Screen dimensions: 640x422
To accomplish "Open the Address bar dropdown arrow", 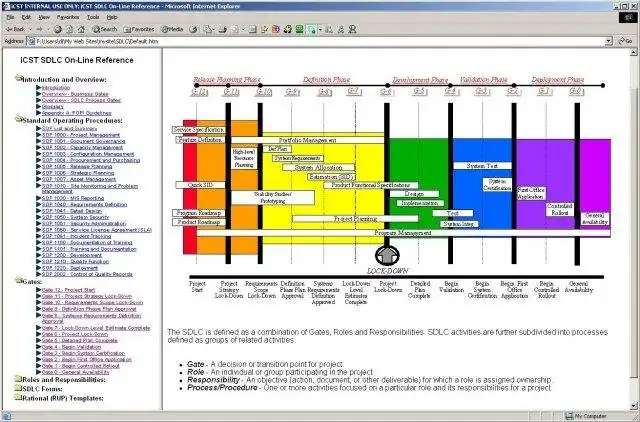I will tap(609, 41).
